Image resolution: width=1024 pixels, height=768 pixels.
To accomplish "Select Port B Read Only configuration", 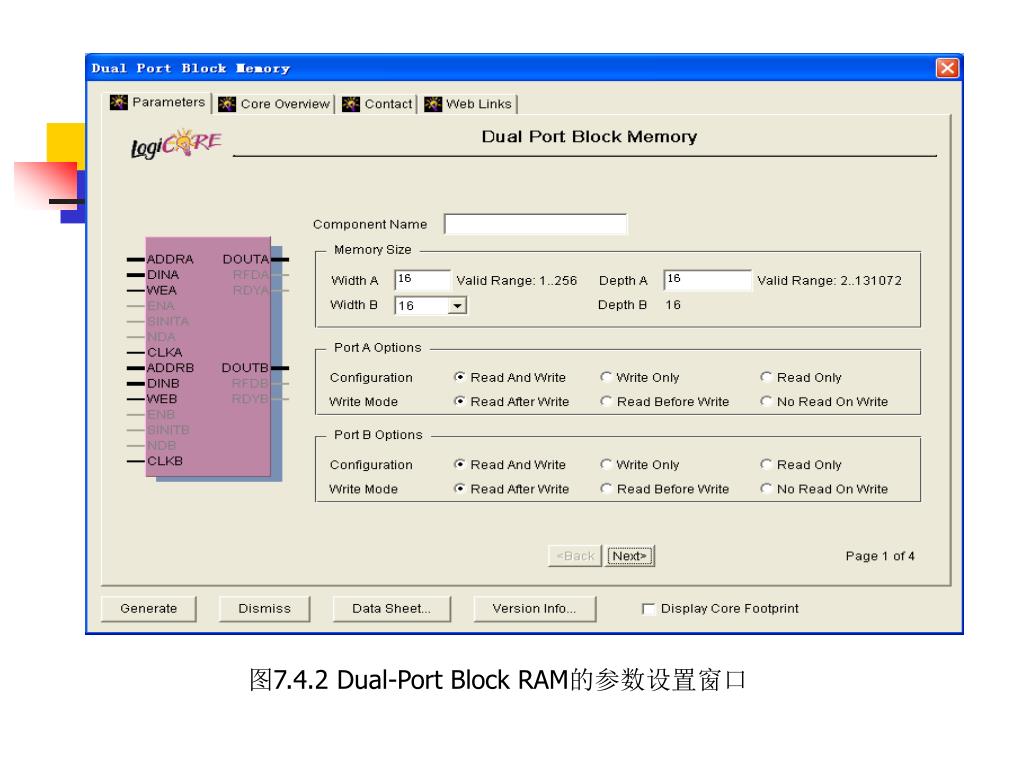I will (766, 464).
